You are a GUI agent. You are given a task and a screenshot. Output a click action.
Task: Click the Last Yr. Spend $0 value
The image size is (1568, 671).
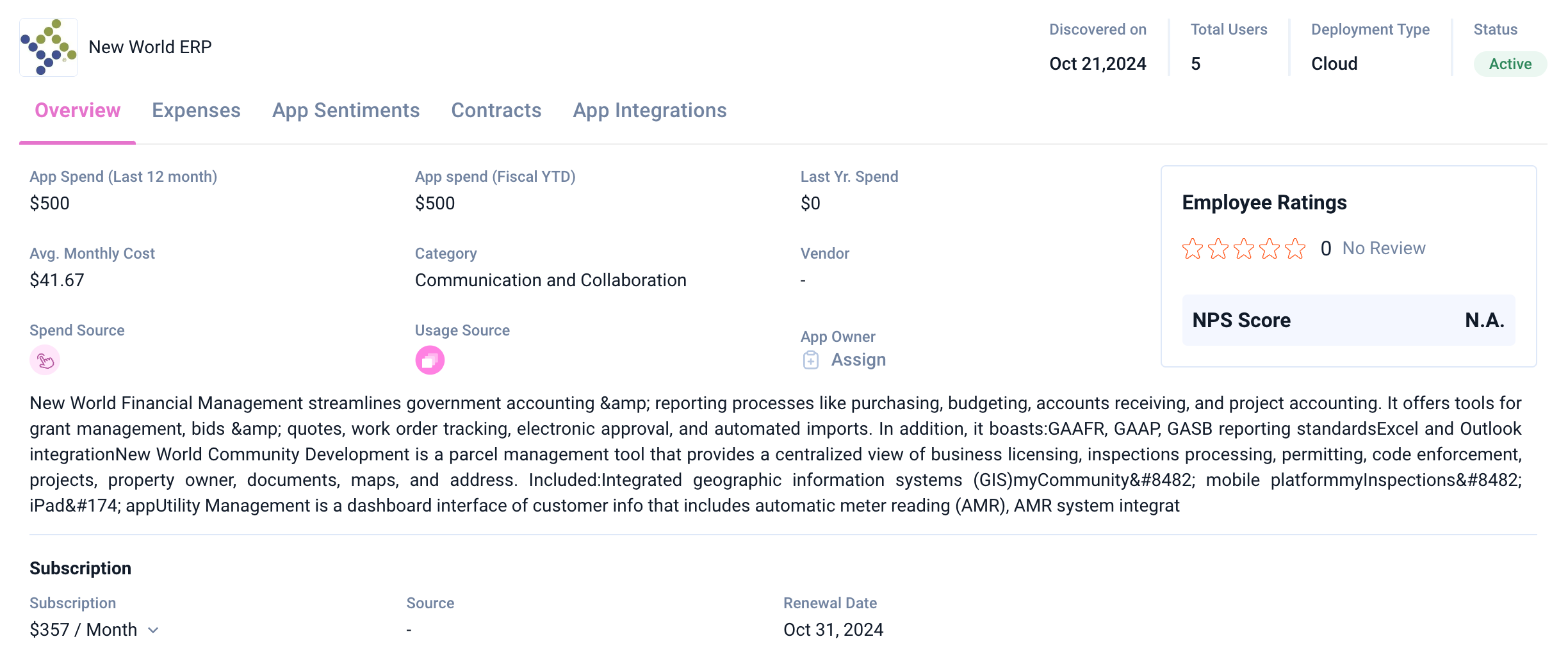810,204
